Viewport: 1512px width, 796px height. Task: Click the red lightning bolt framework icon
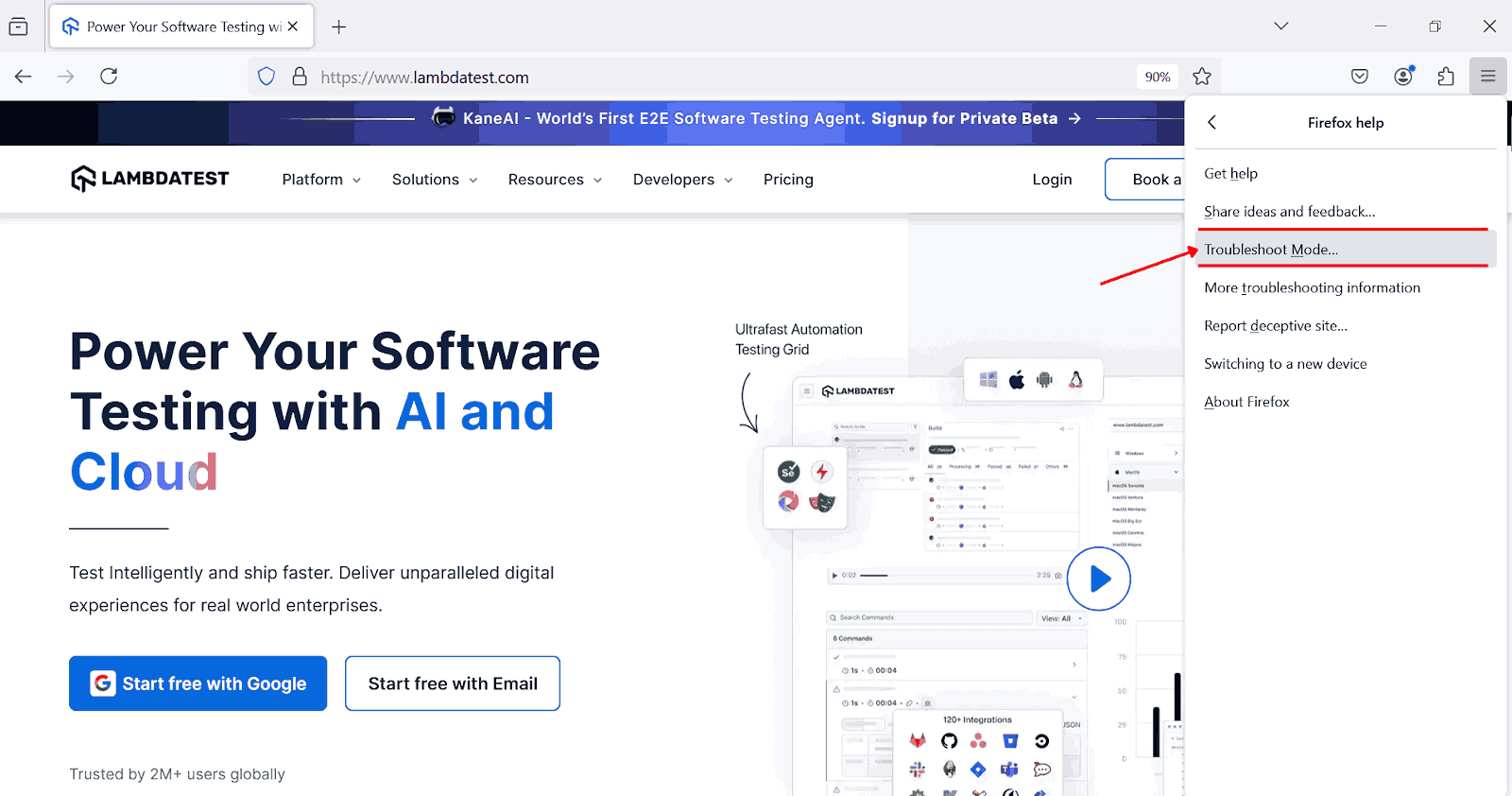click(x=822, y=472)
